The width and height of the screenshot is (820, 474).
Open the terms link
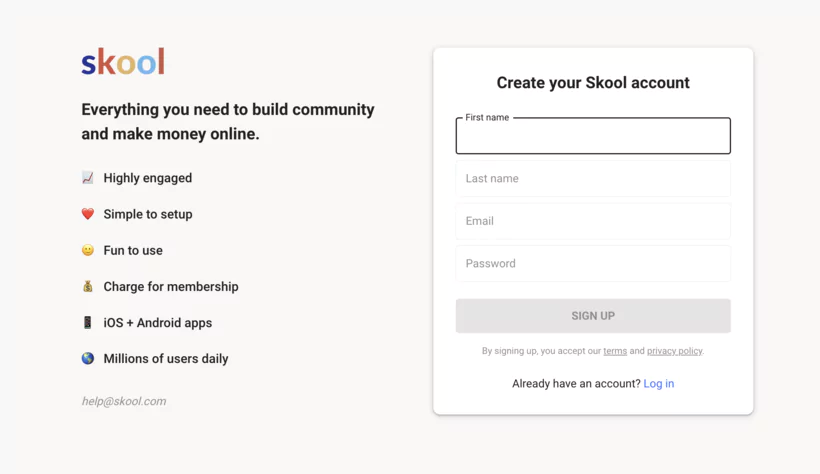[615, 351]
